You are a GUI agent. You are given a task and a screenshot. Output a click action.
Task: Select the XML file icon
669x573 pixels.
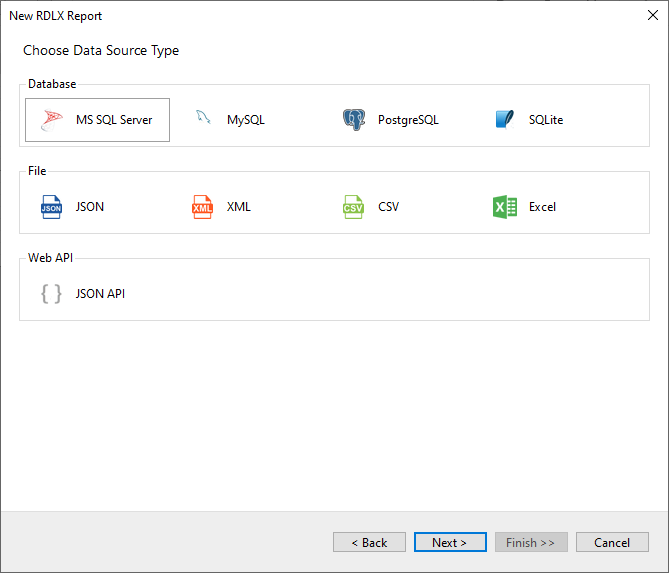[x=202, y=207]
